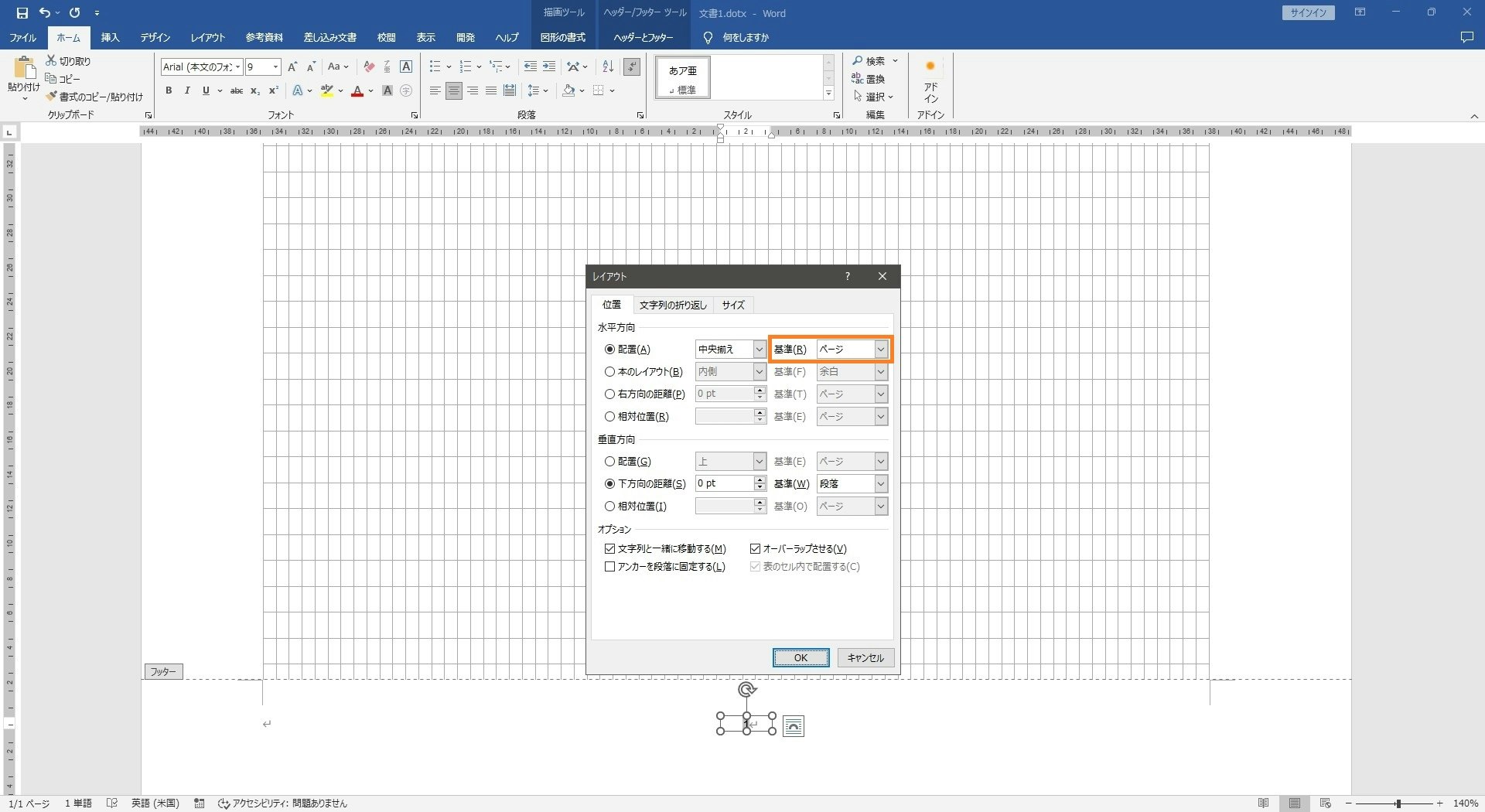This screenshot has width=1485, height=812.
Task: Switch to 文字列の折り返し dialog tab
Action: (673, 305)
